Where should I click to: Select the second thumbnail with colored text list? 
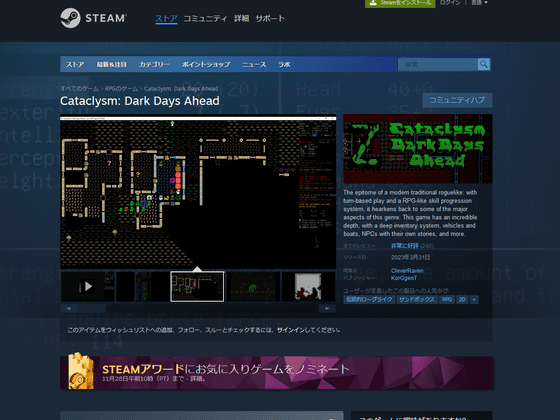(143, 286)
